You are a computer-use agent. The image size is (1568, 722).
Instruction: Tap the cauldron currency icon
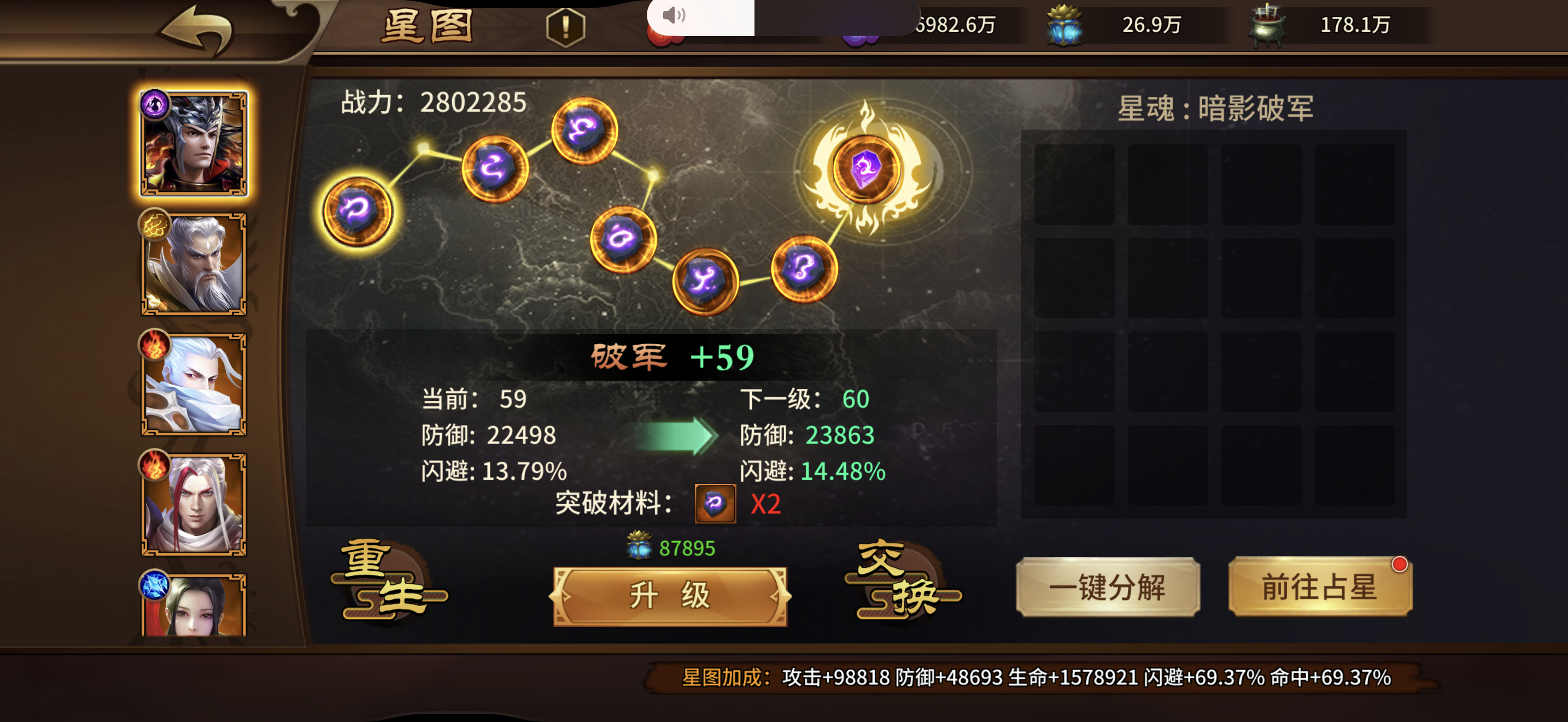tap(1267, 26)
